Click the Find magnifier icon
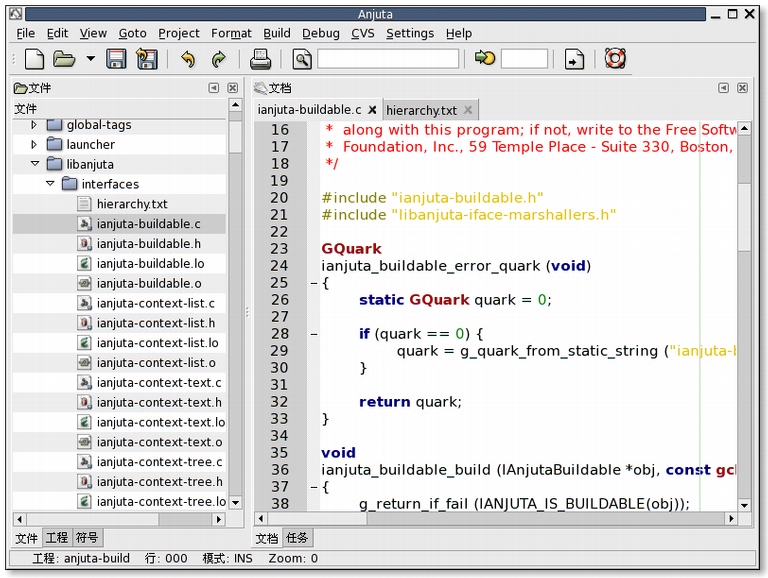This screenshot has height=578, width=768. [x=302, y=59]
